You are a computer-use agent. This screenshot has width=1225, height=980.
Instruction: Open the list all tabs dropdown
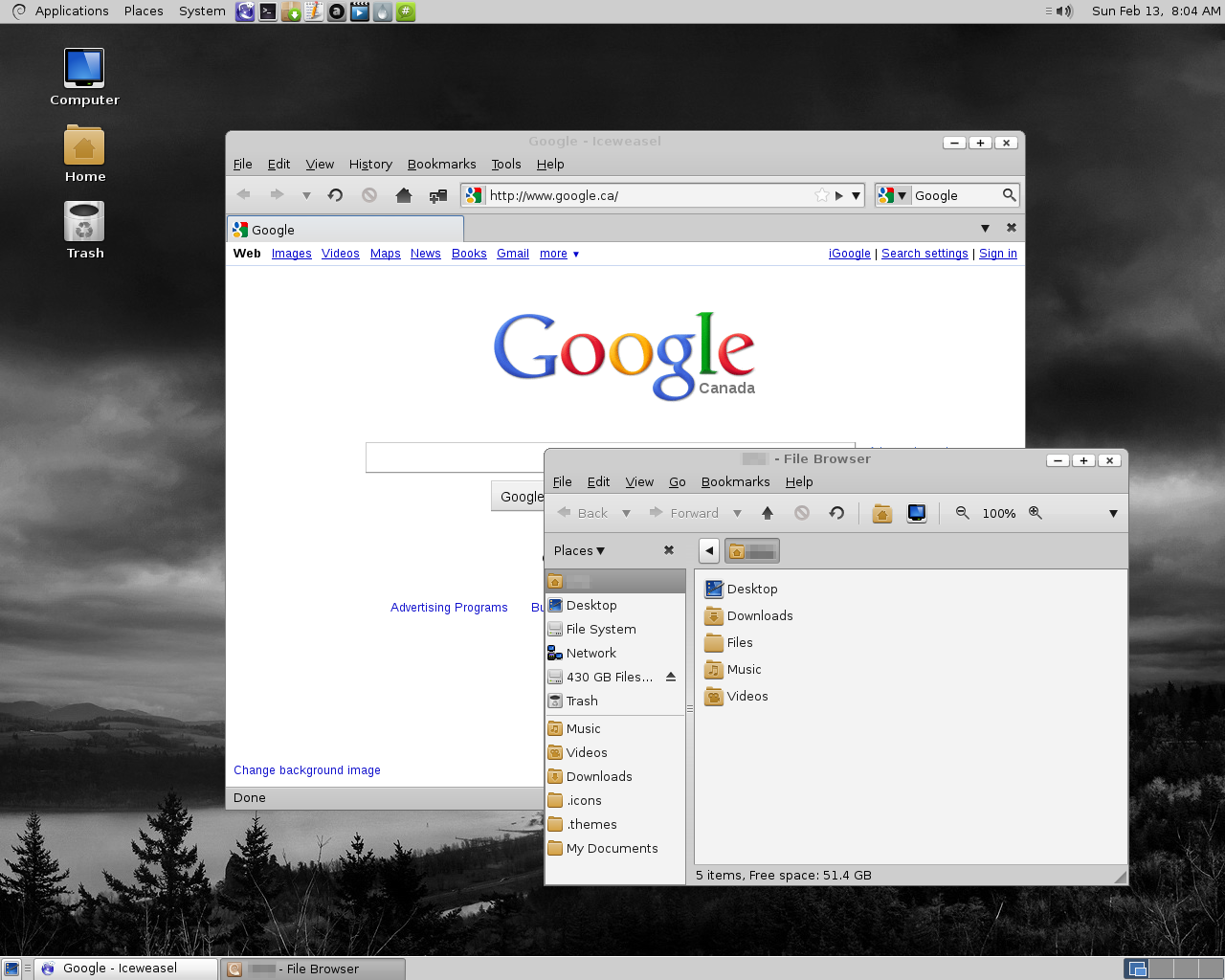coord(985,228)
